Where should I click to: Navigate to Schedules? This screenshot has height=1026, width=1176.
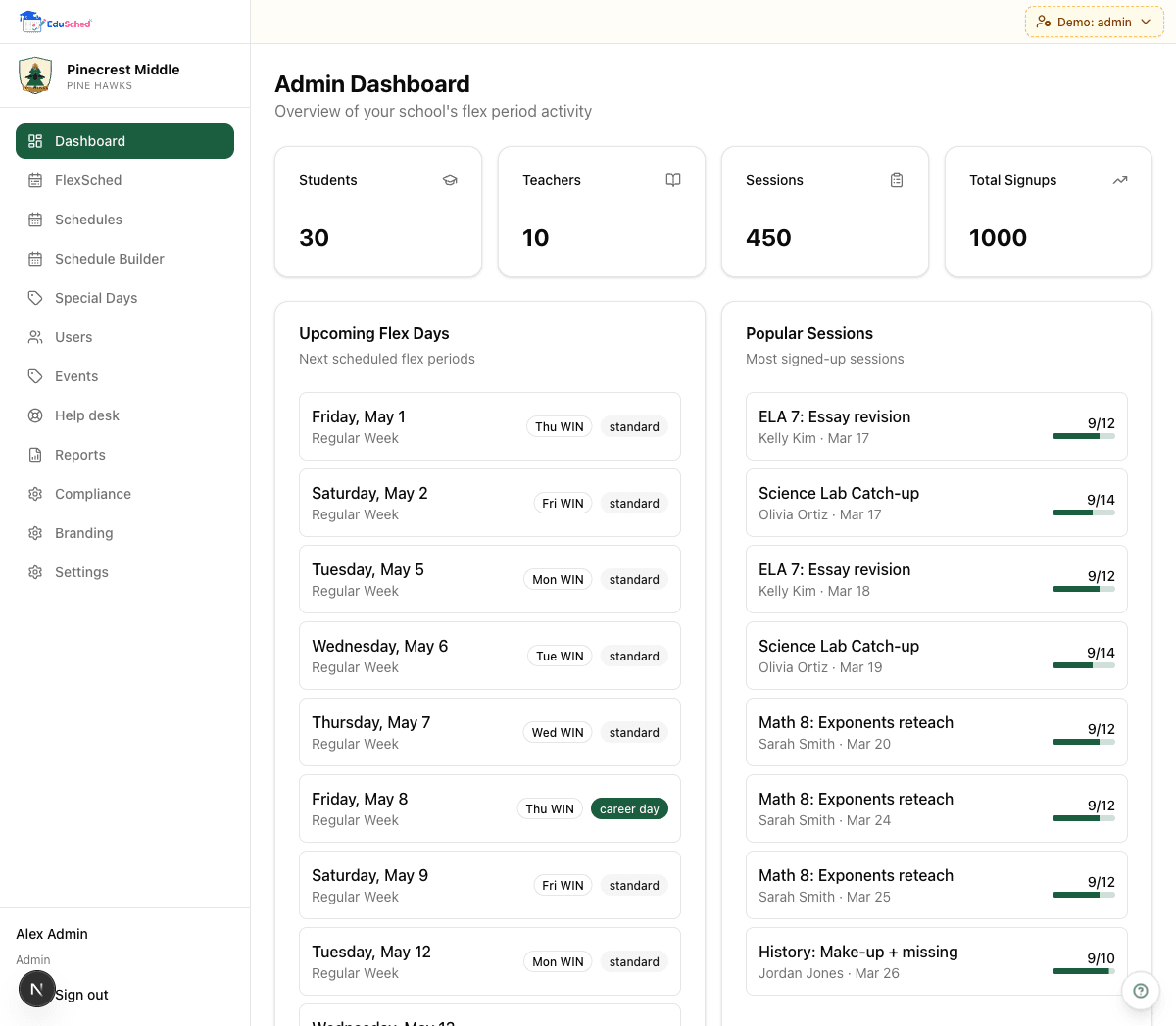(124, 220)
